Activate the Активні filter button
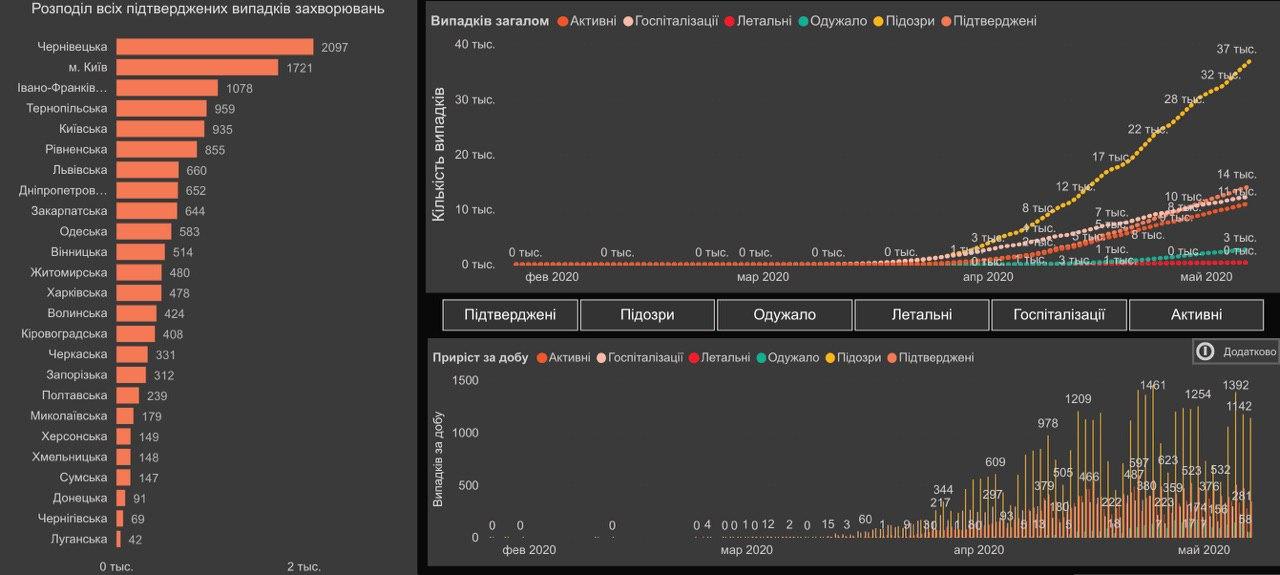Viewport: 1280px width, 575px height. (1196, 315)
